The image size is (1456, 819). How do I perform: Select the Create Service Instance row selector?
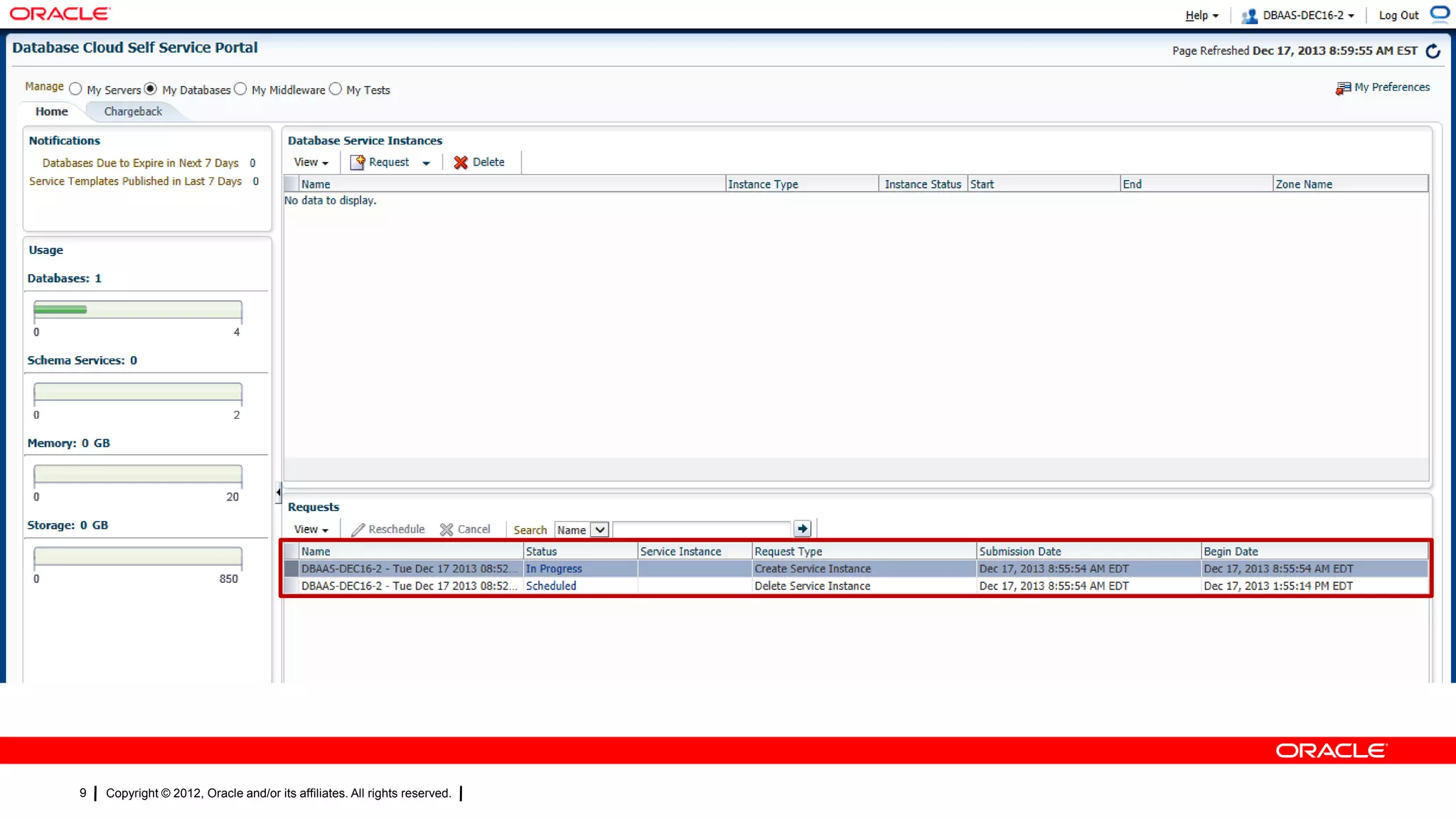pos(291,569)
